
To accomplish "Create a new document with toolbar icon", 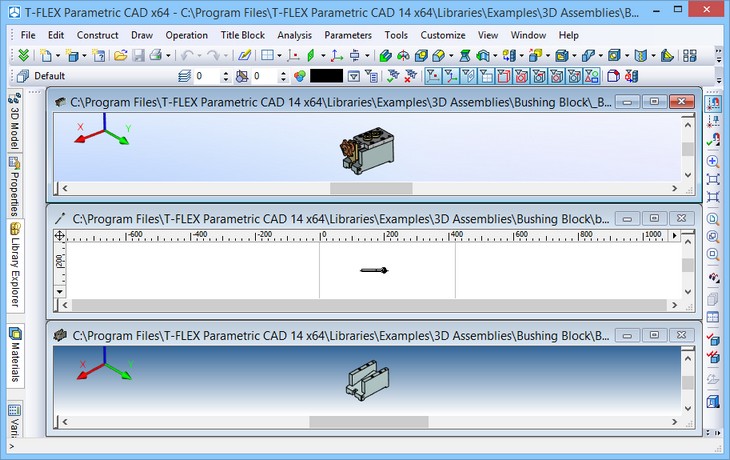I will (46, 56).
